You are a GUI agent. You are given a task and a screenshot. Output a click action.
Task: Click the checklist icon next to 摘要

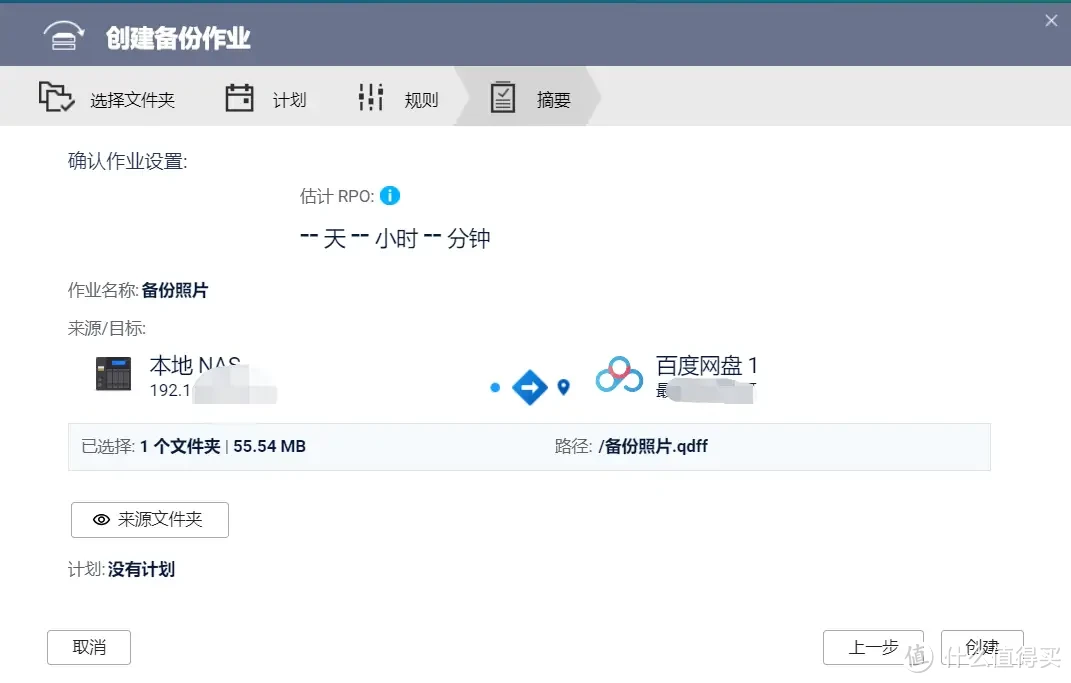click(x=502, y=96)
